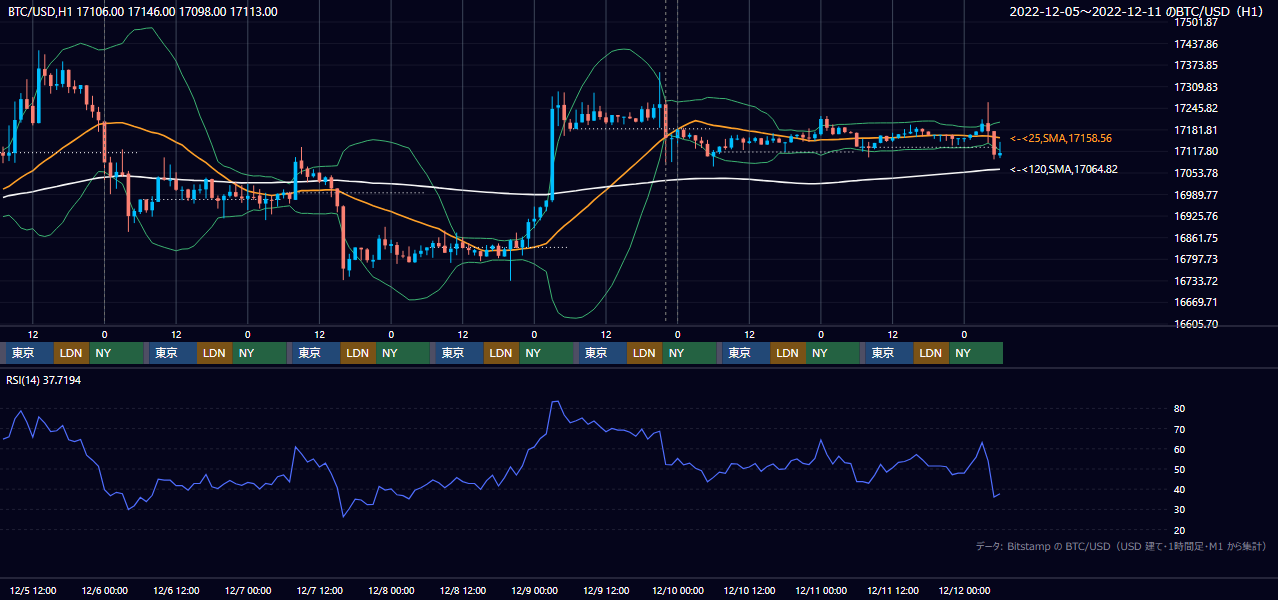The height and width of the screenshot is (600, 1278).
Task: Click the 12/7 00:00 time axis label
Action: pos(248,590)
